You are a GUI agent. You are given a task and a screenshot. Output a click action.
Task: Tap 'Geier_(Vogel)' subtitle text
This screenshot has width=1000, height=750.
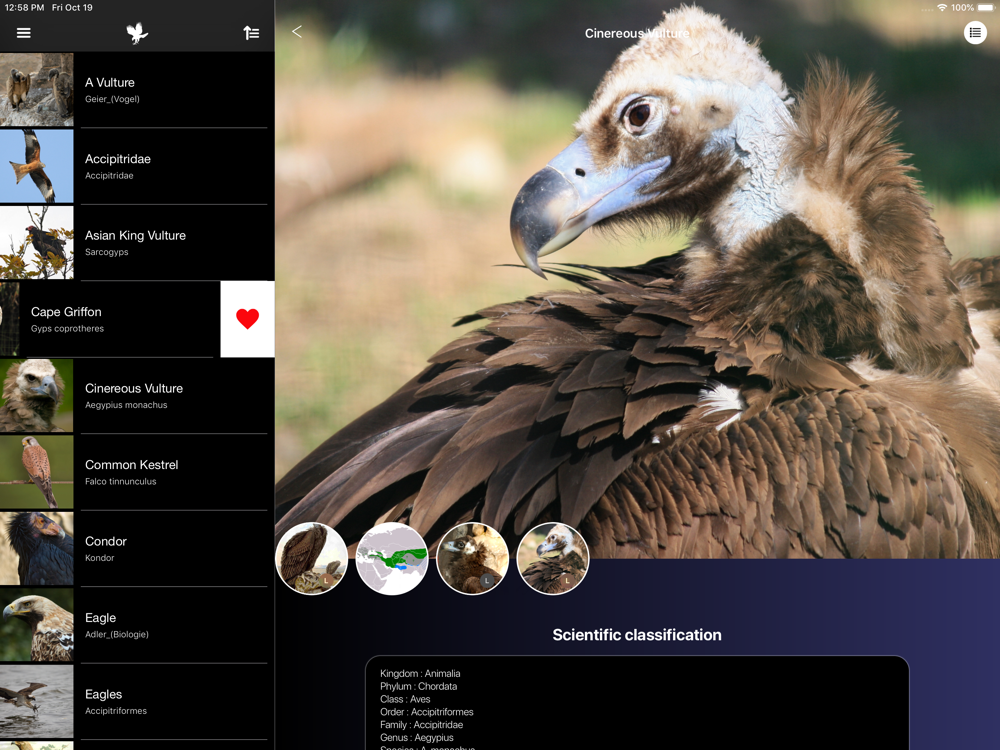[x=112, y=99]
